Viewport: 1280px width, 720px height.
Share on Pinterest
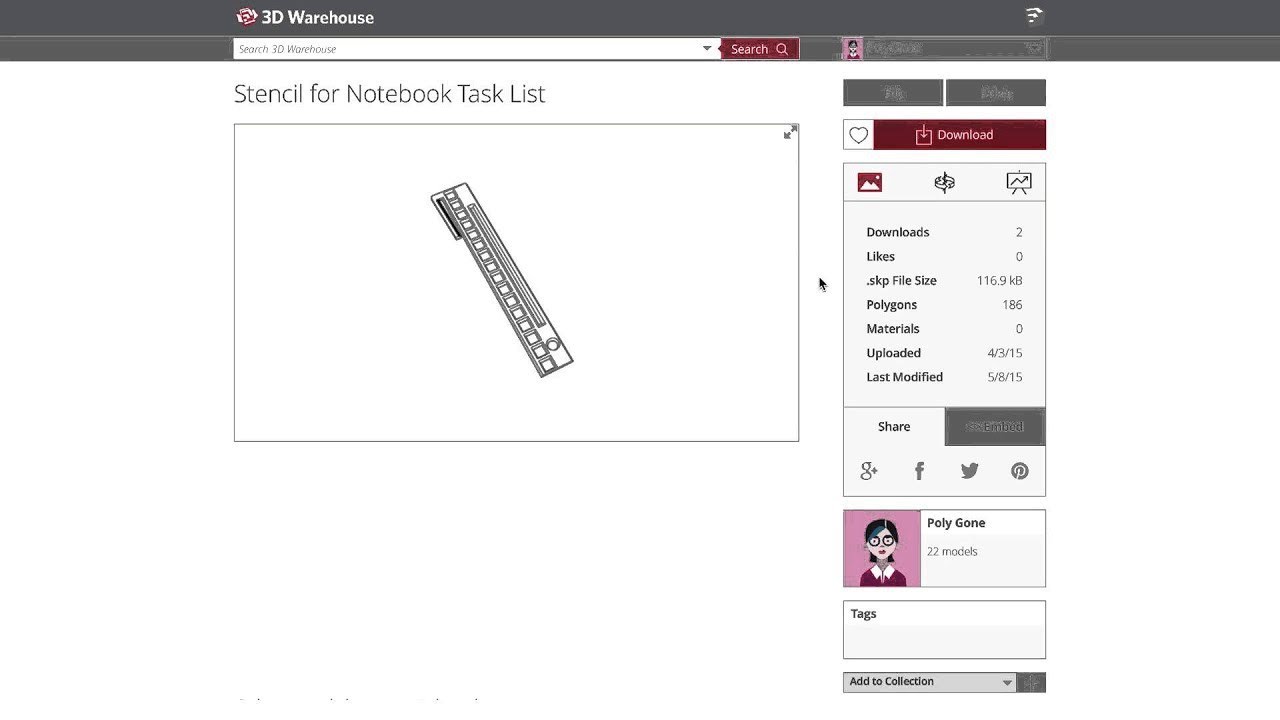(1020, 471)
